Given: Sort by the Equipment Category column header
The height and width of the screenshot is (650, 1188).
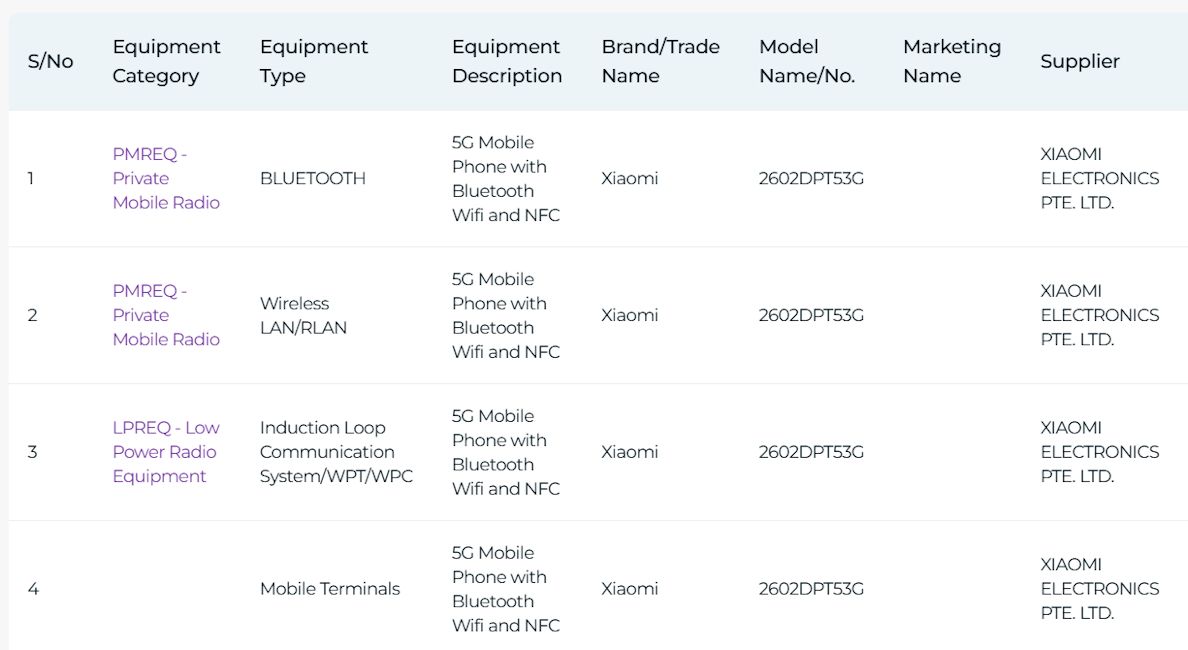Looking at the screenshot, I should point(166,61).
